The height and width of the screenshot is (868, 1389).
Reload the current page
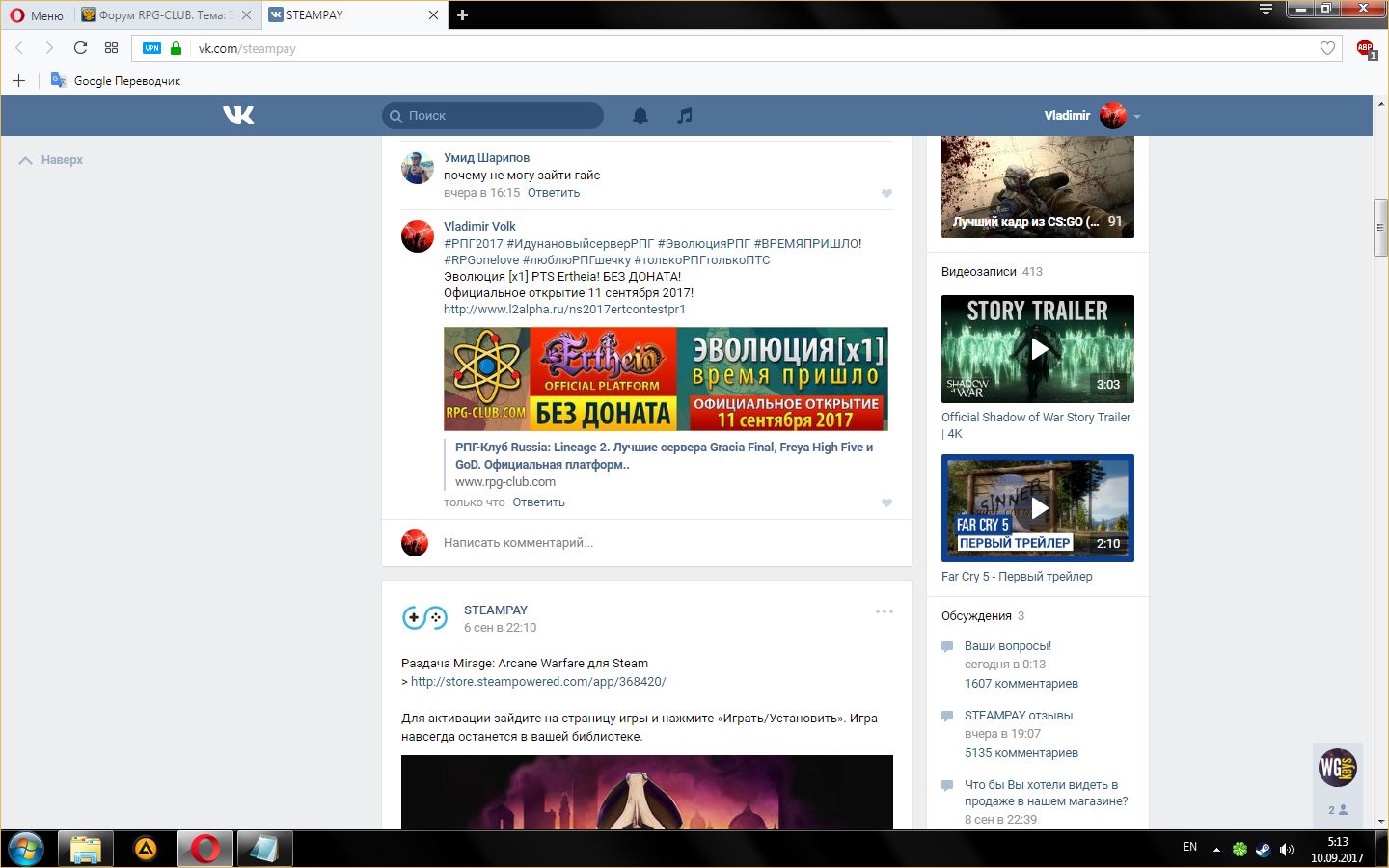(80, 48)
